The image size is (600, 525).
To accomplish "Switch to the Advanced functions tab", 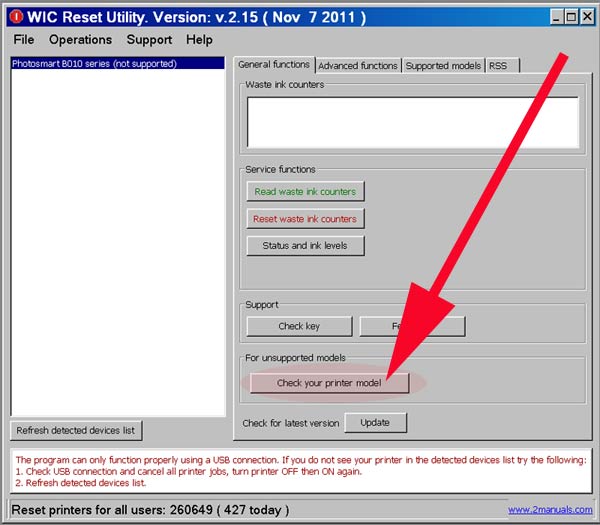I will 357,66.
